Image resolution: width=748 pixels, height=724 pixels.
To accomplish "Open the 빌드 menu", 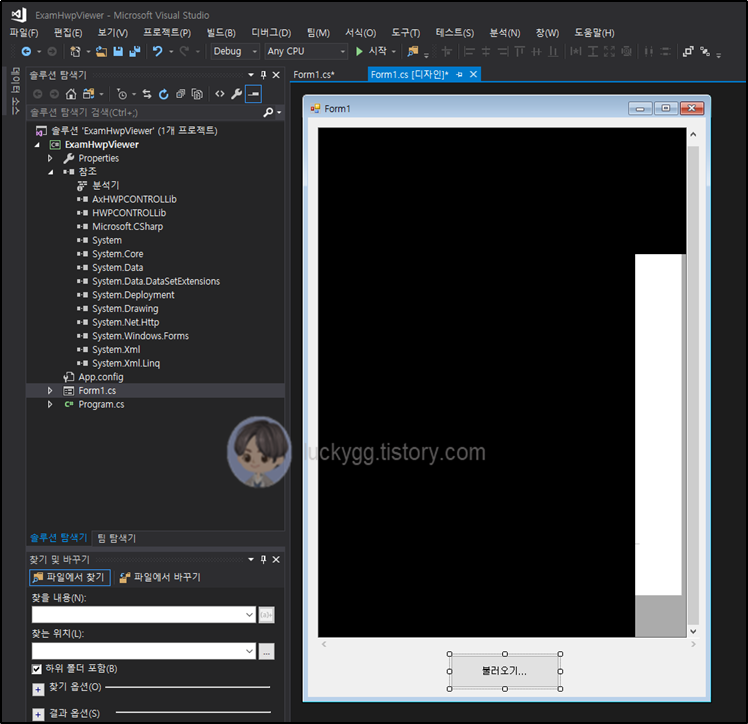I will click(x=221, y=33).
